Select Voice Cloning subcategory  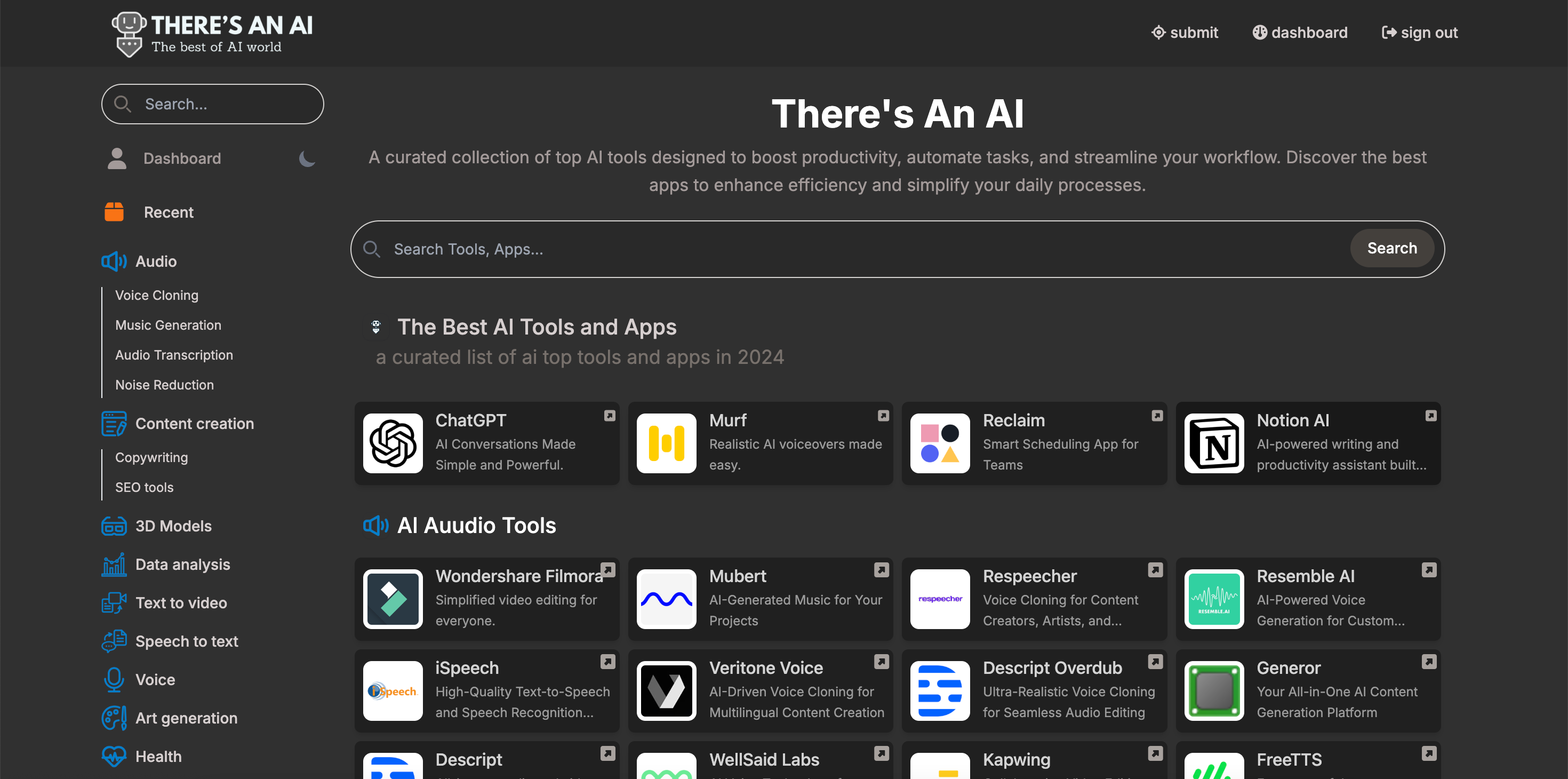157,296
